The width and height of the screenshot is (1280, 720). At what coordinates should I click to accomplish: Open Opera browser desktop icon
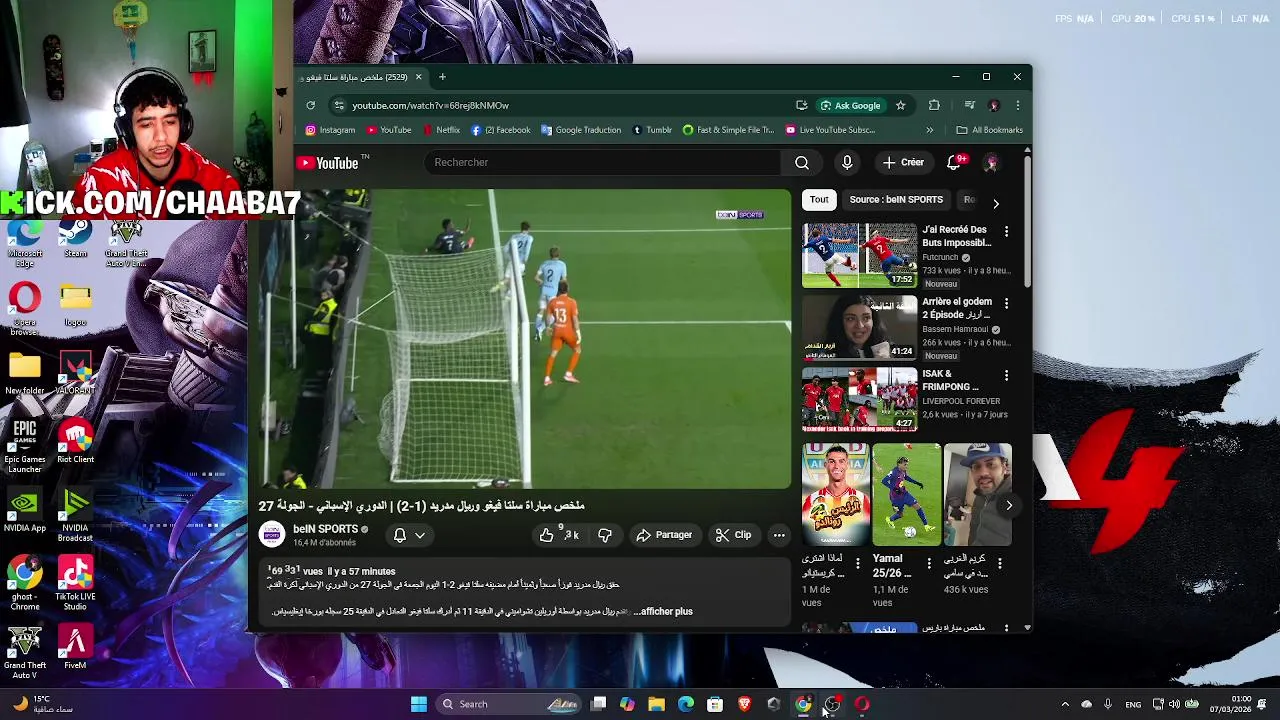pos(25,309)
